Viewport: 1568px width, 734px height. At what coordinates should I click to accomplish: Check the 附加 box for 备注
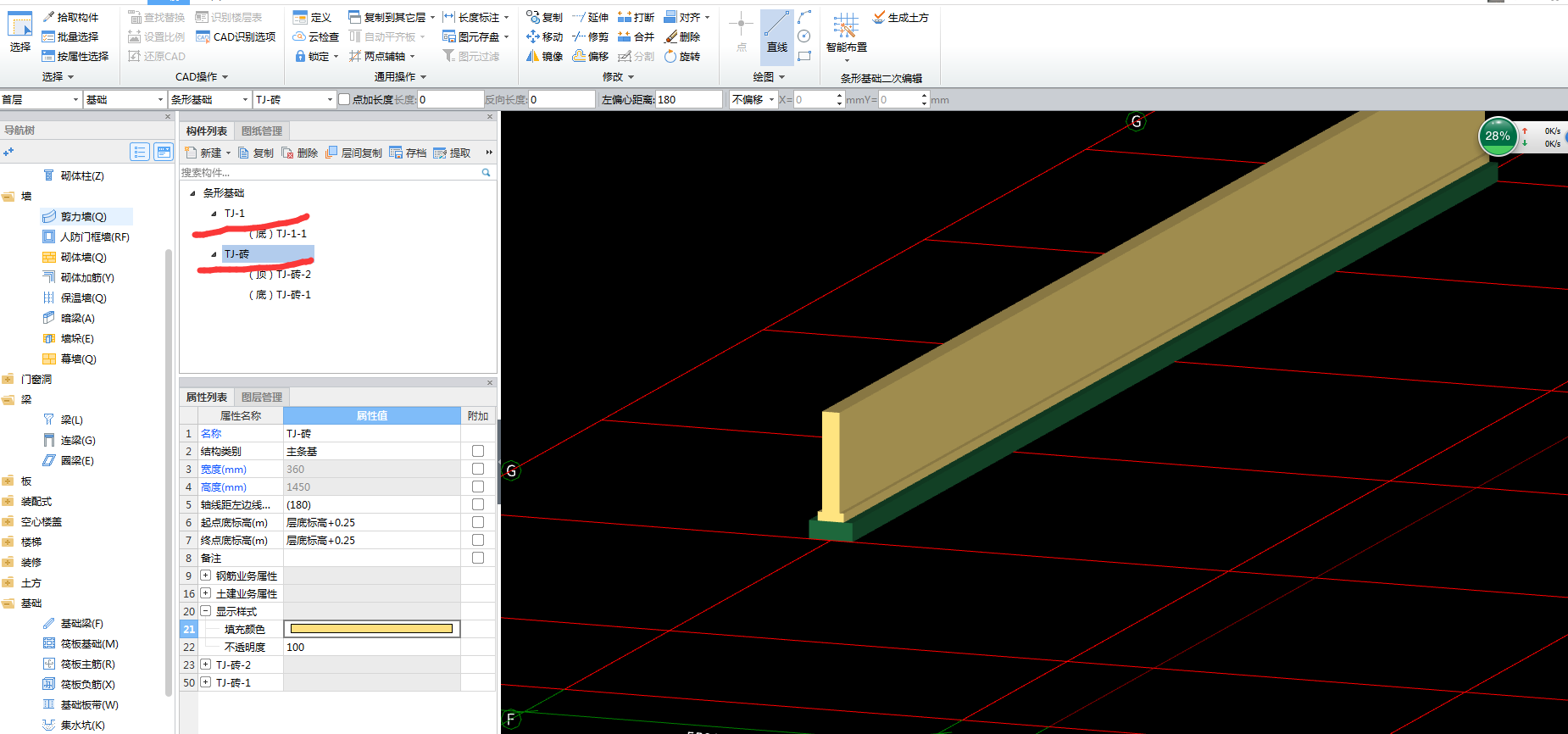pyautogui.click(x=478, y=558)
